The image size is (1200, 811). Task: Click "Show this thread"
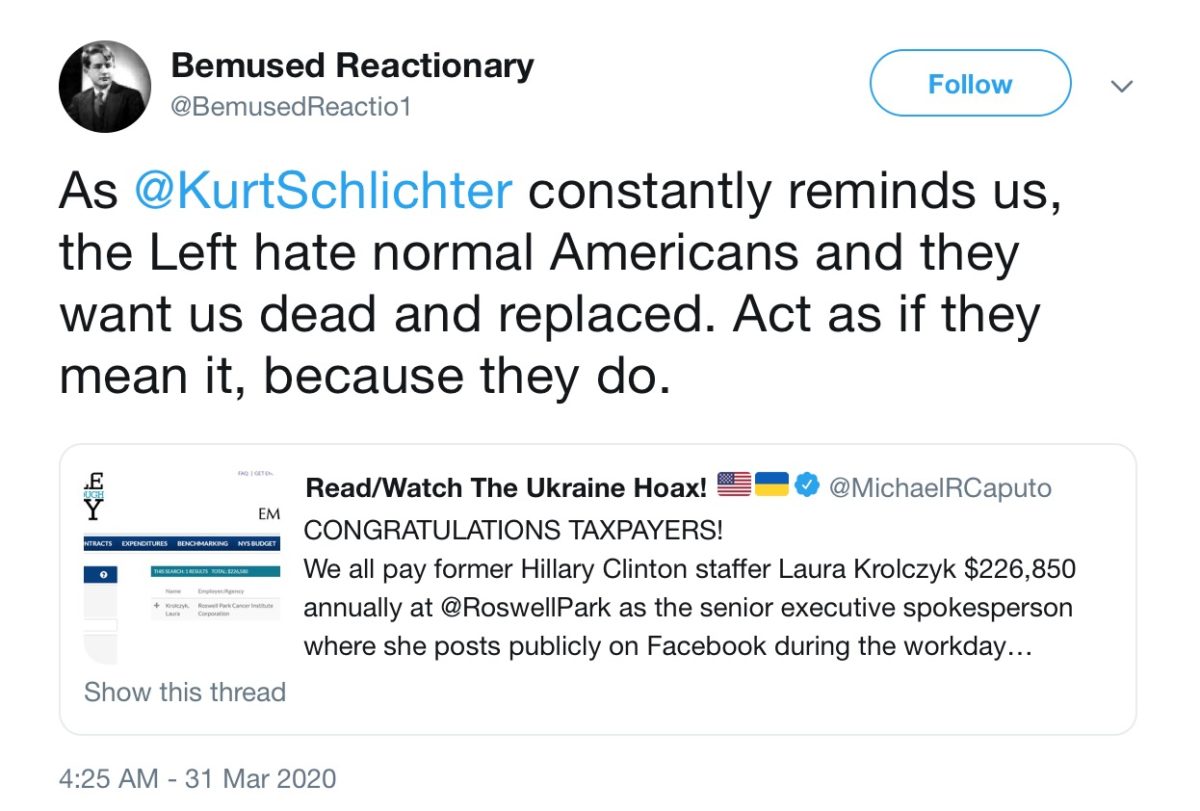point(185,692)
